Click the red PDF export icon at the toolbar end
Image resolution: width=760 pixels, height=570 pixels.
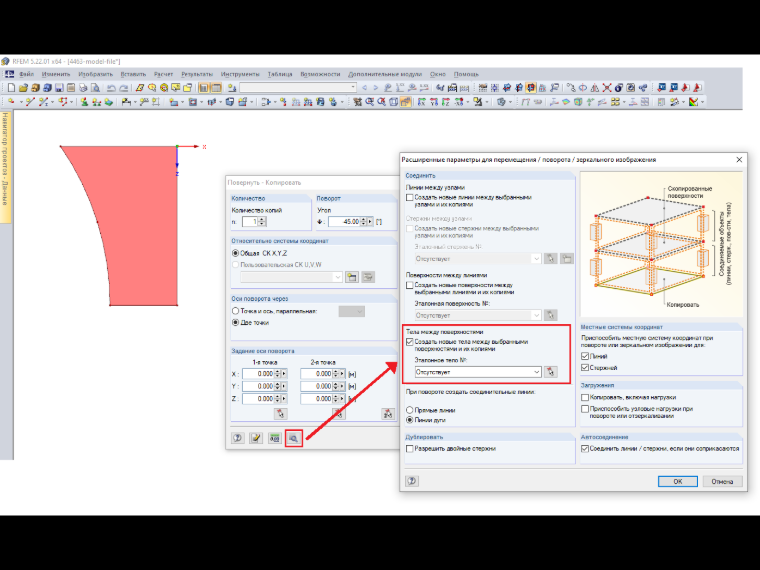tap(697, 88)
